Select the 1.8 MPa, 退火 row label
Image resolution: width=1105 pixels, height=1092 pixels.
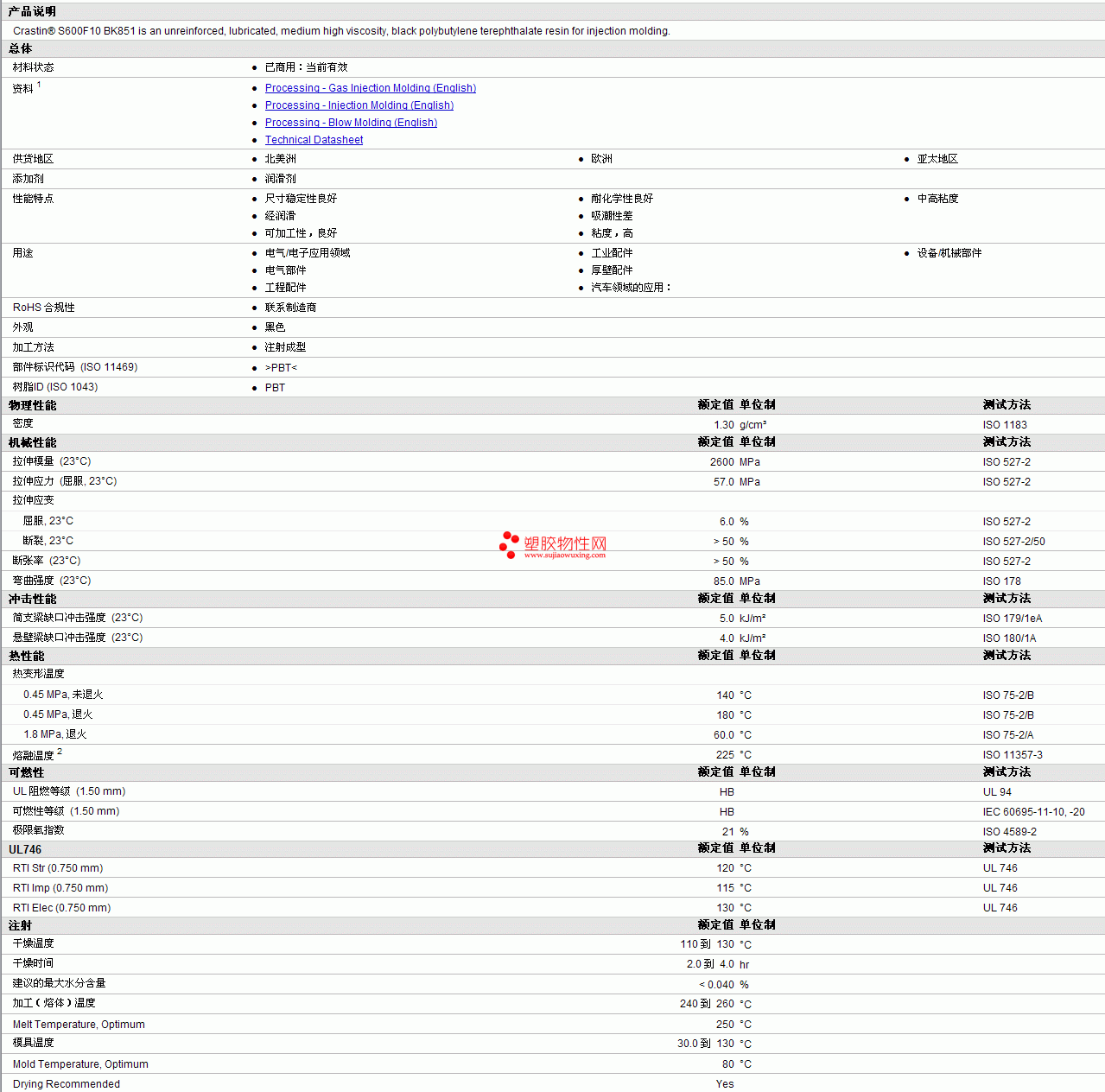coord(55,734)
